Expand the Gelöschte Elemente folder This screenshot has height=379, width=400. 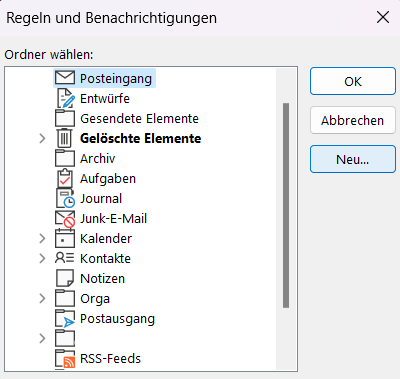point(42,138)
